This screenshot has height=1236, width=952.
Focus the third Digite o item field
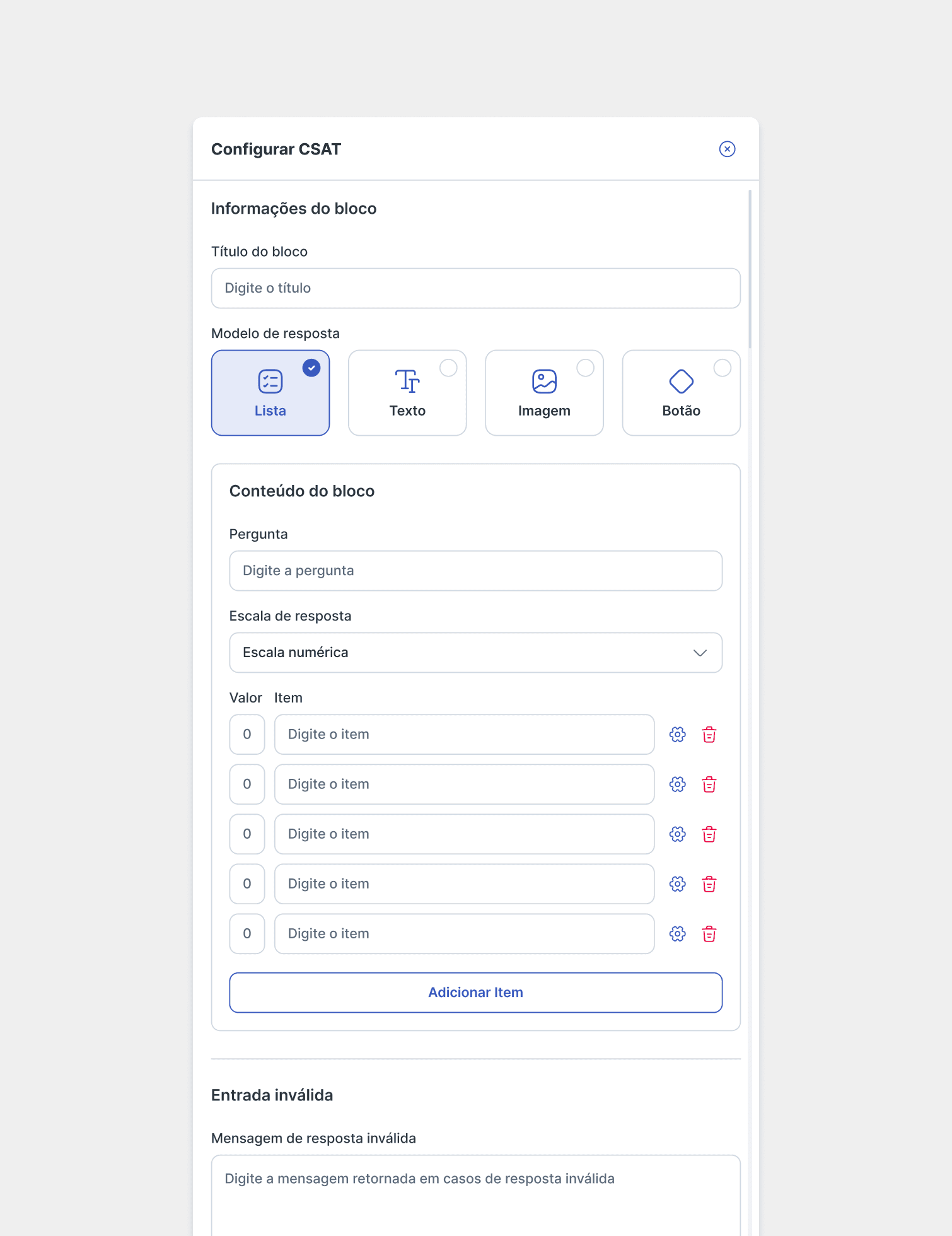(464, 834)
